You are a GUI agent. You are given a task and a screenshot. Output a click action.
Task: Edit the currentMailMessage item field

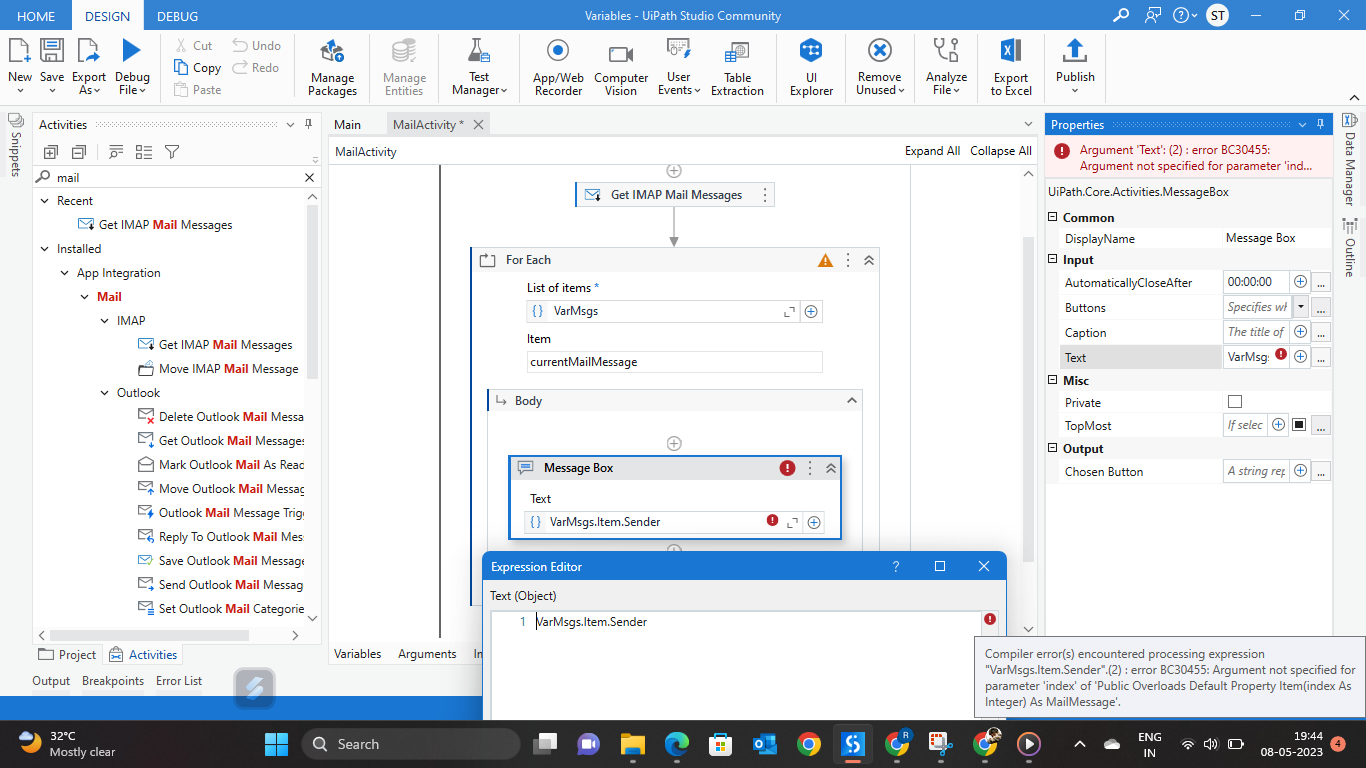[x=675, y=362]
